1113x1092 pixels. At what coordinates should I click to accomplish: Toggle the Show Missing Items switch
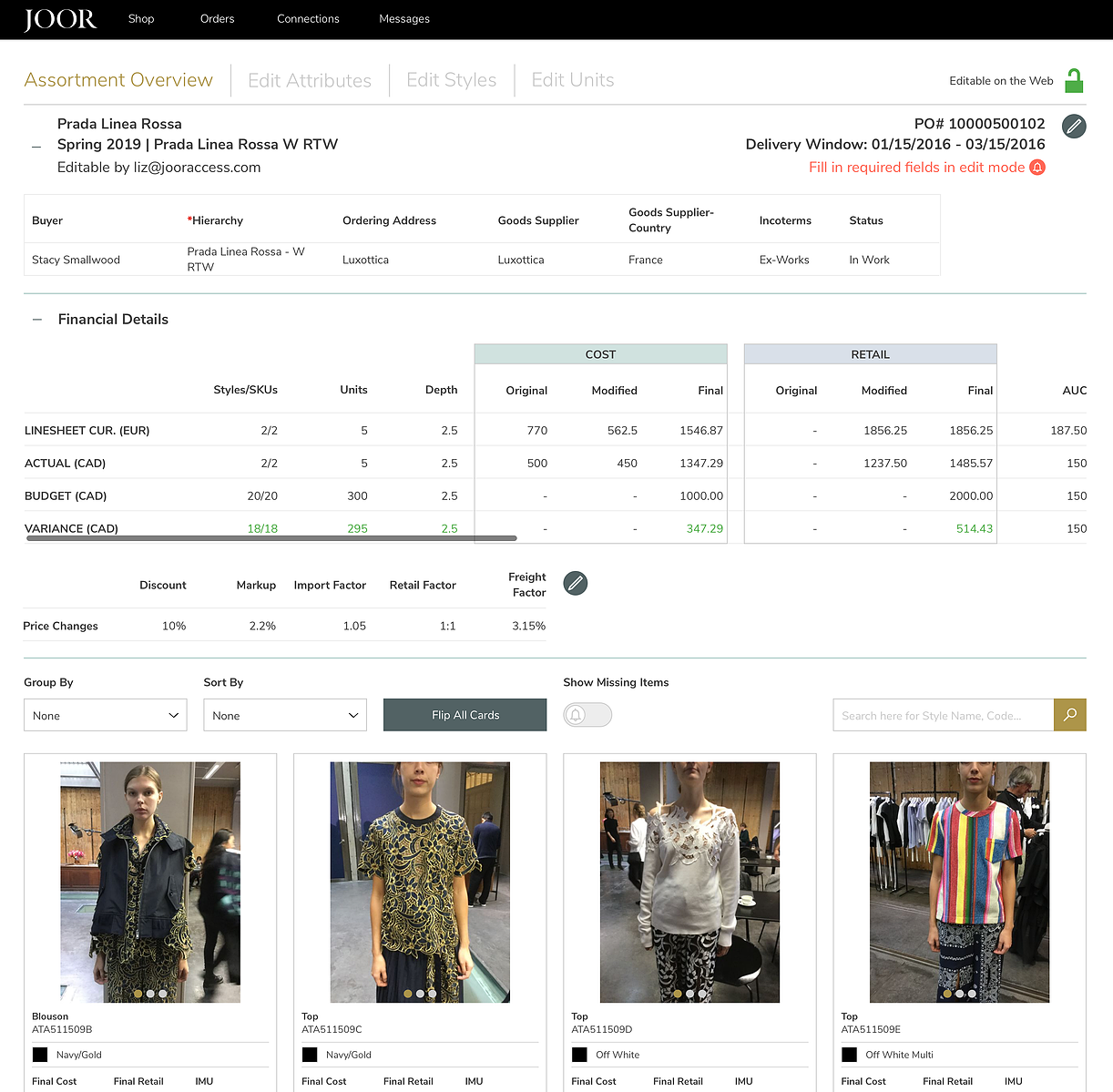[x=587, y=715]
